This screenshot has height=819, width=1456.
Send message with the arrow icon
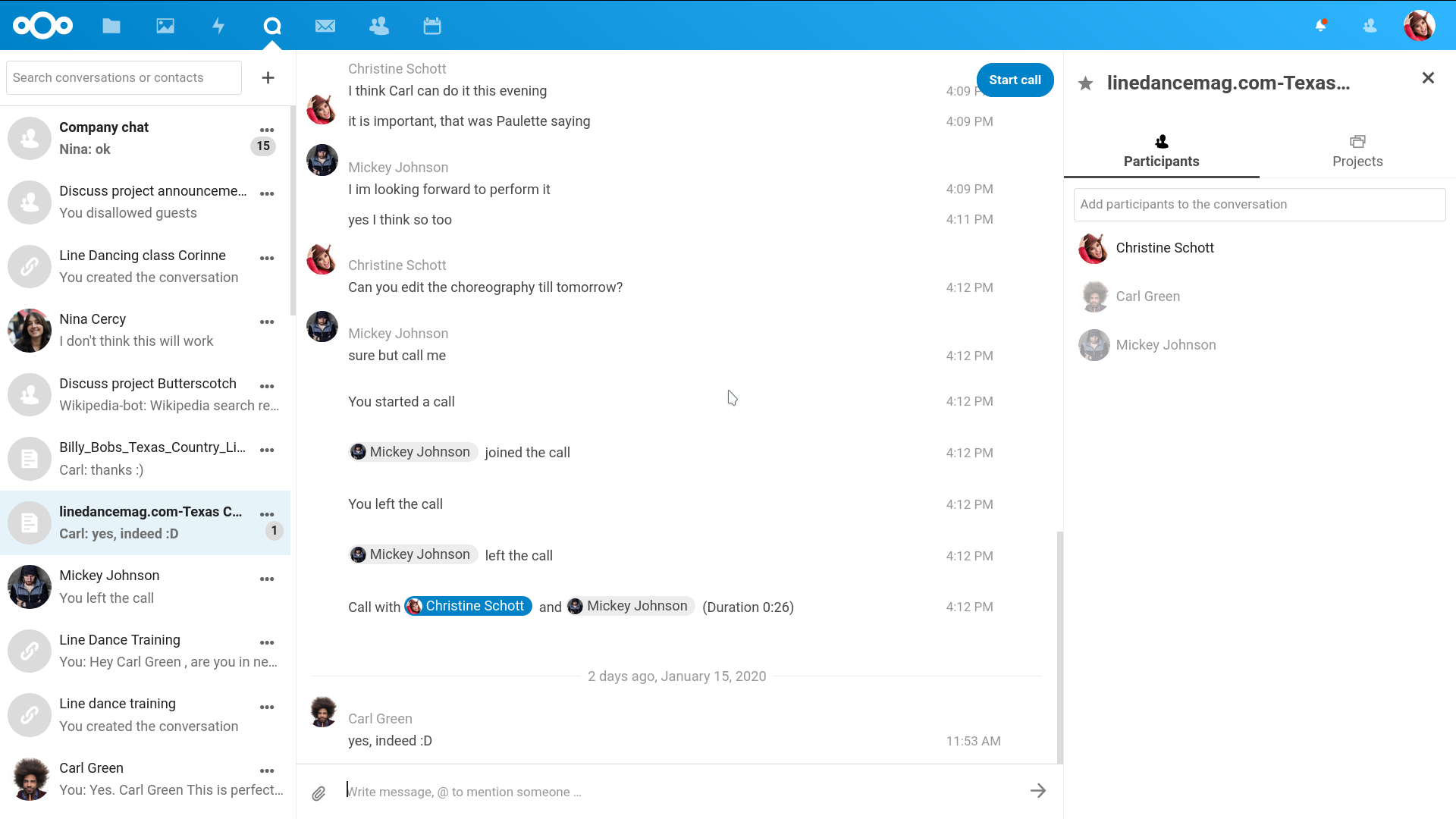point(1038,790)
